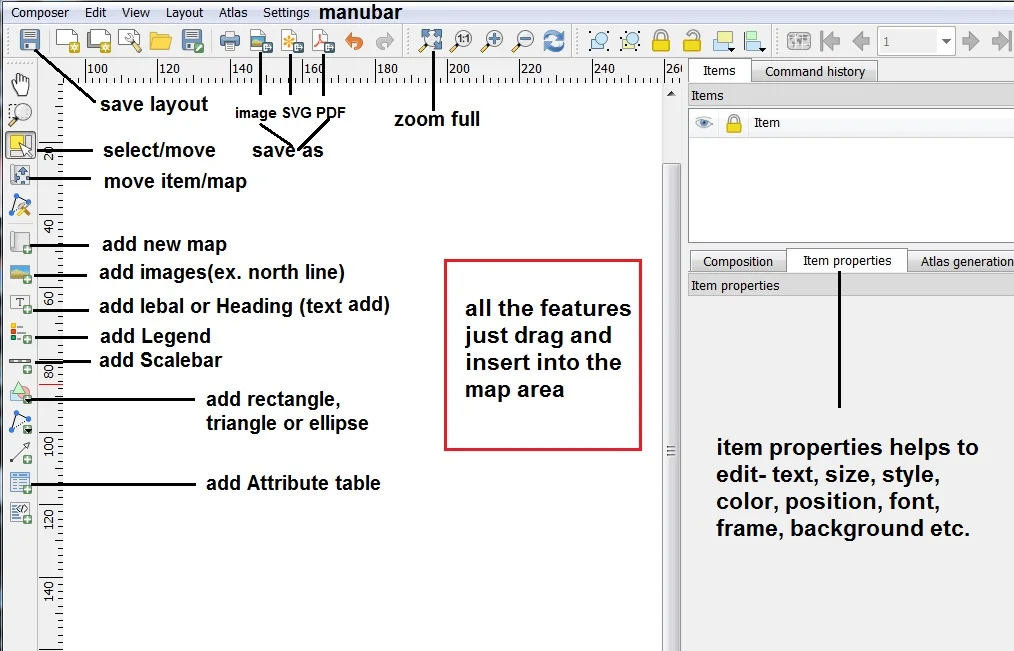Toggle eye visibility column in Items list
The width and height of the screenshot is (1014, 651).
[704, 122]
